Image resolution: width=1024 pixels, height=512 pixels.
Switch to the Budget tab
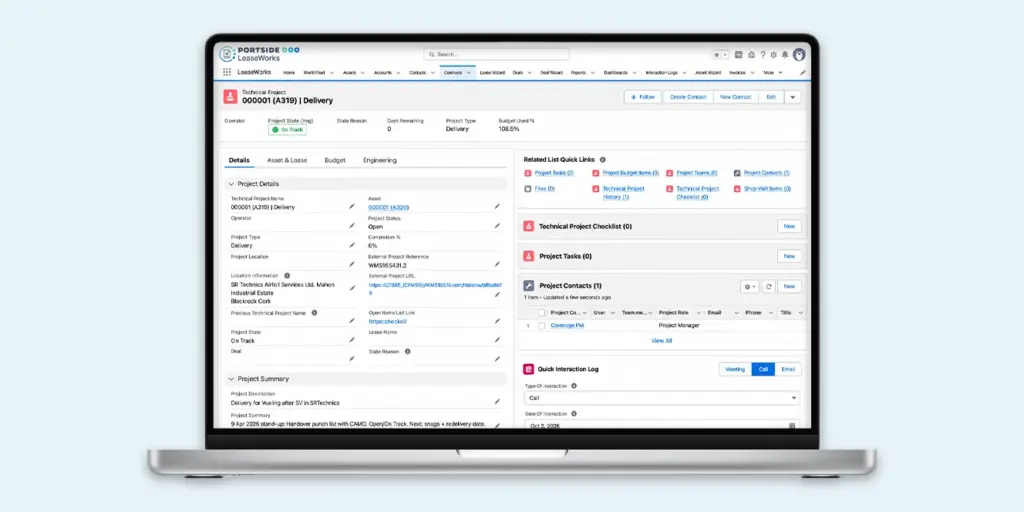pos(335,160)
